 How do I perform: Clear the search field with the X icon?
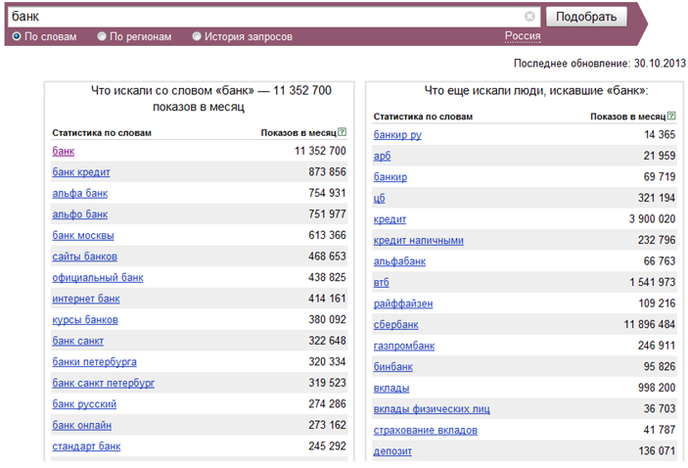[530, 17]
